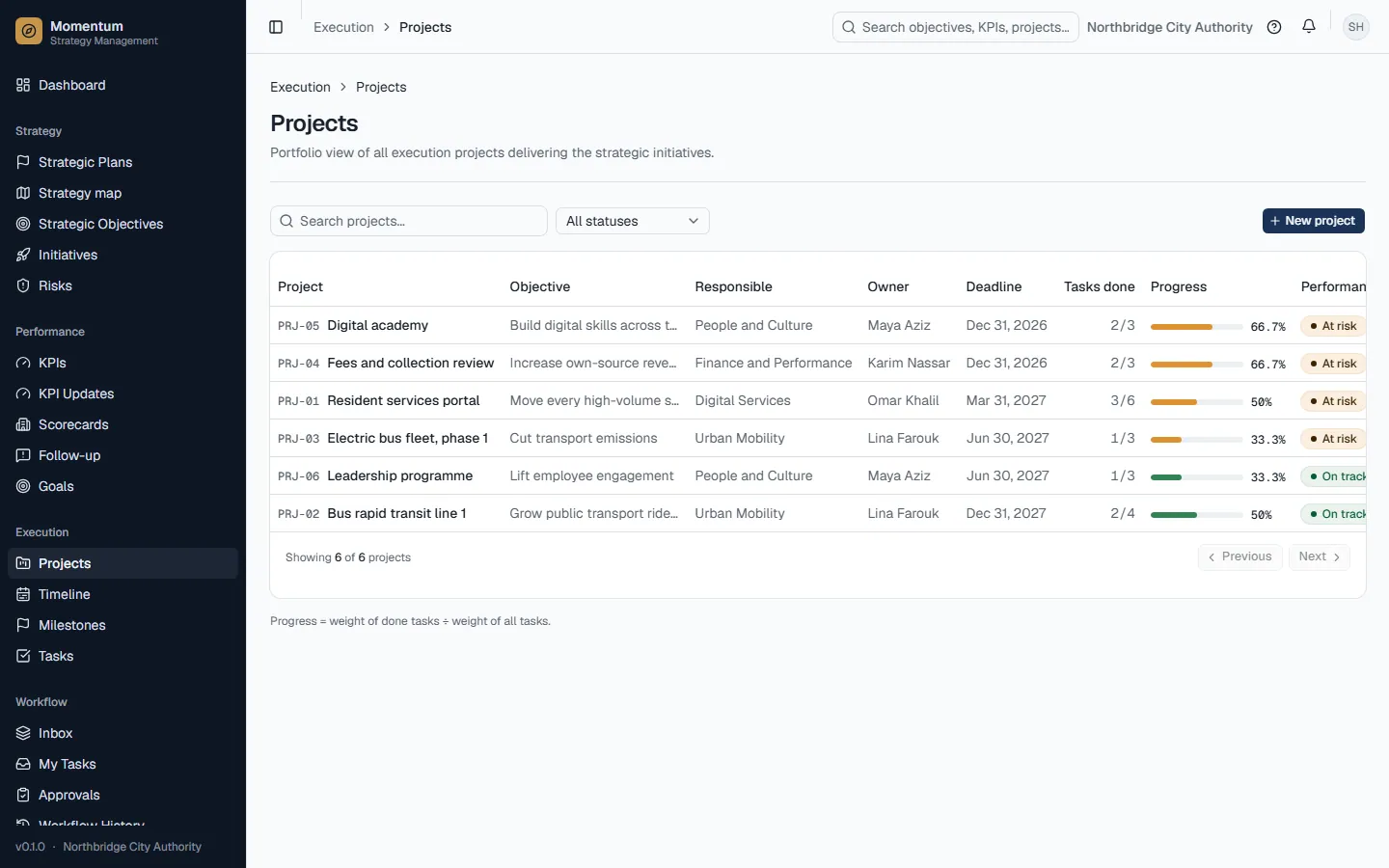Click the Digital academy progress bar
The height and width of the screenshot is (868, 1389).
click(x=1196, y=327)
